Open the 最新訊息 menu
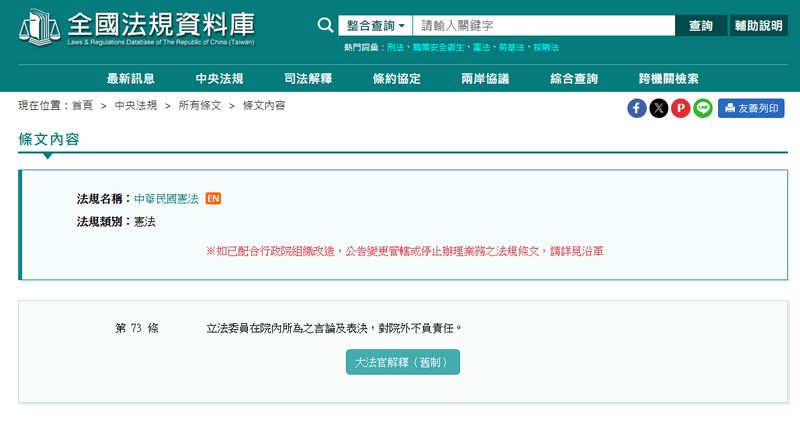800x429 pixels. (131, 79)
